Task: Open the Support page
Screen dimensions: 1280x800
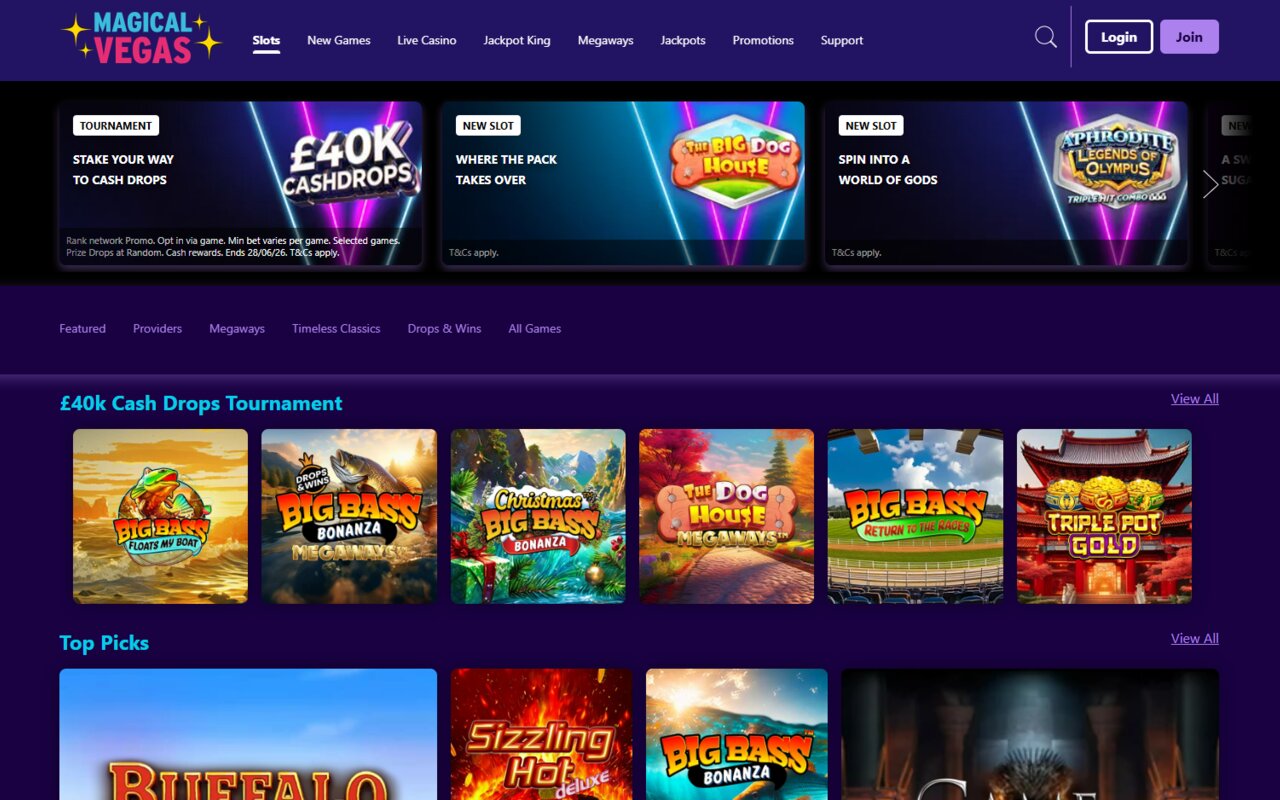Action: pos(842,41)
